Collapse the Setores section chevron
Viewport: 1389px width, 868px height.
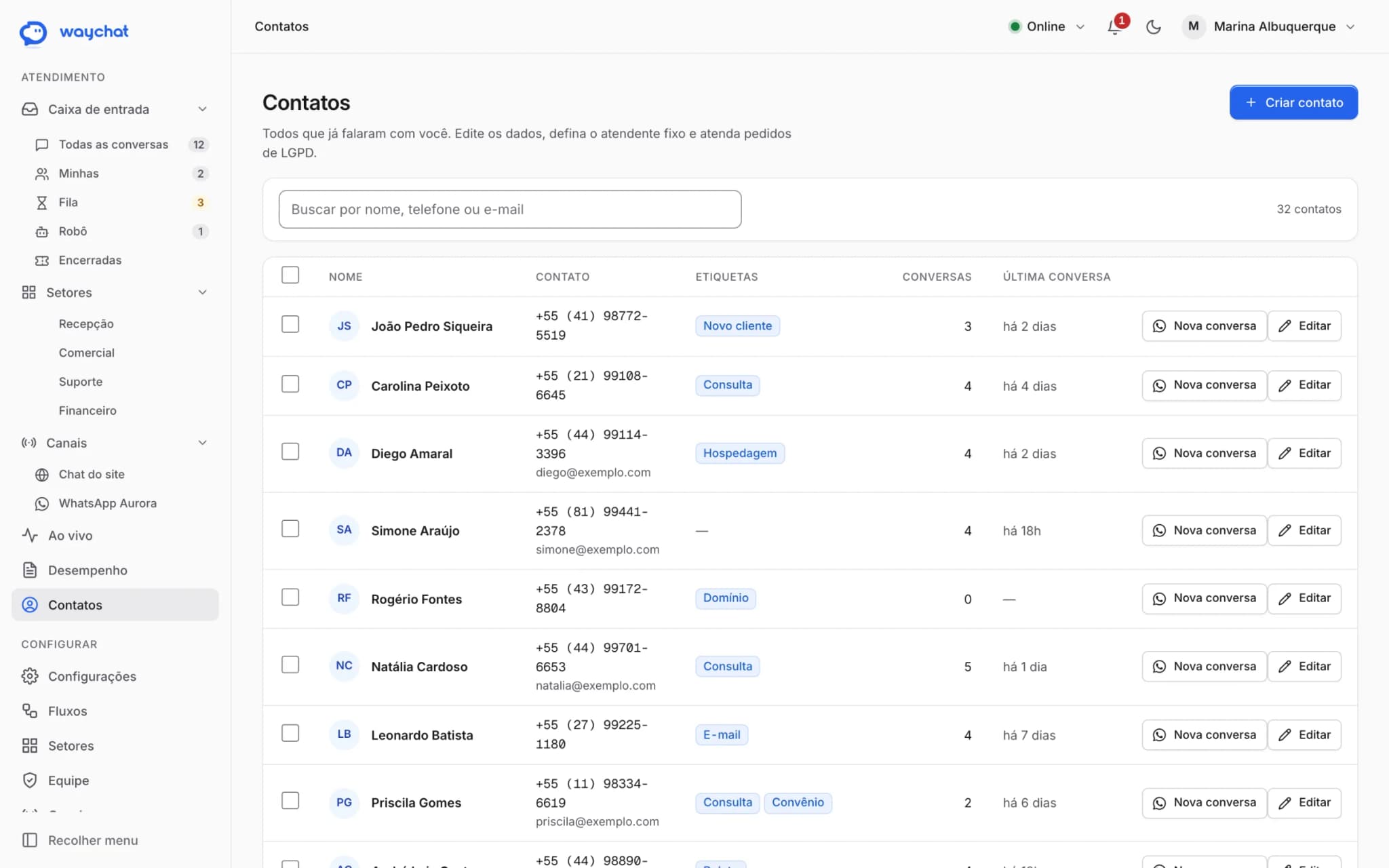[202, 292]
